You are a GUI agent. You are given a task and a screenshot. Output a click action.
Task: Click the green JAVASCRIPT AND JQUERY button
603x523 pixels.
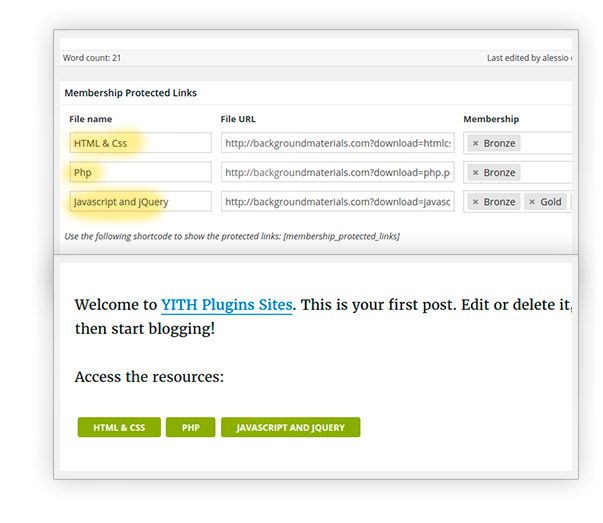[291, 427]
